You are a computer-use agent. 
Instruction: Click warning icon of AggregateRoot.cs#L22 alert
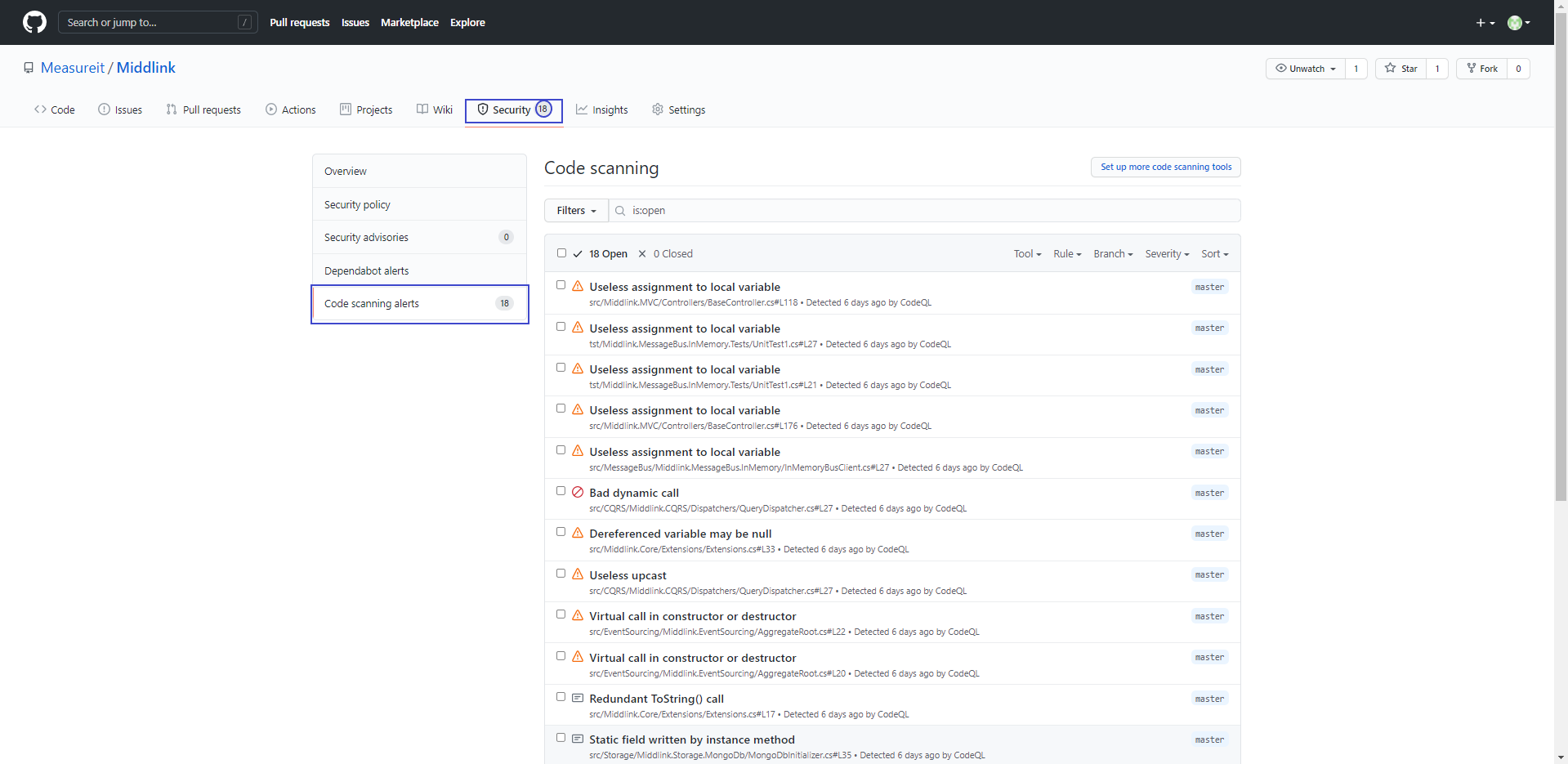point(578,615)
